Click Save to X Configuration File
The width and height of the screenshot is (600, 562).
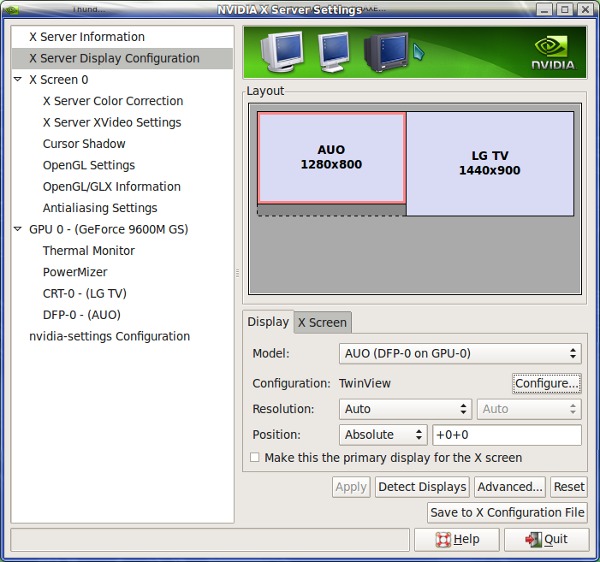point(507,512)
